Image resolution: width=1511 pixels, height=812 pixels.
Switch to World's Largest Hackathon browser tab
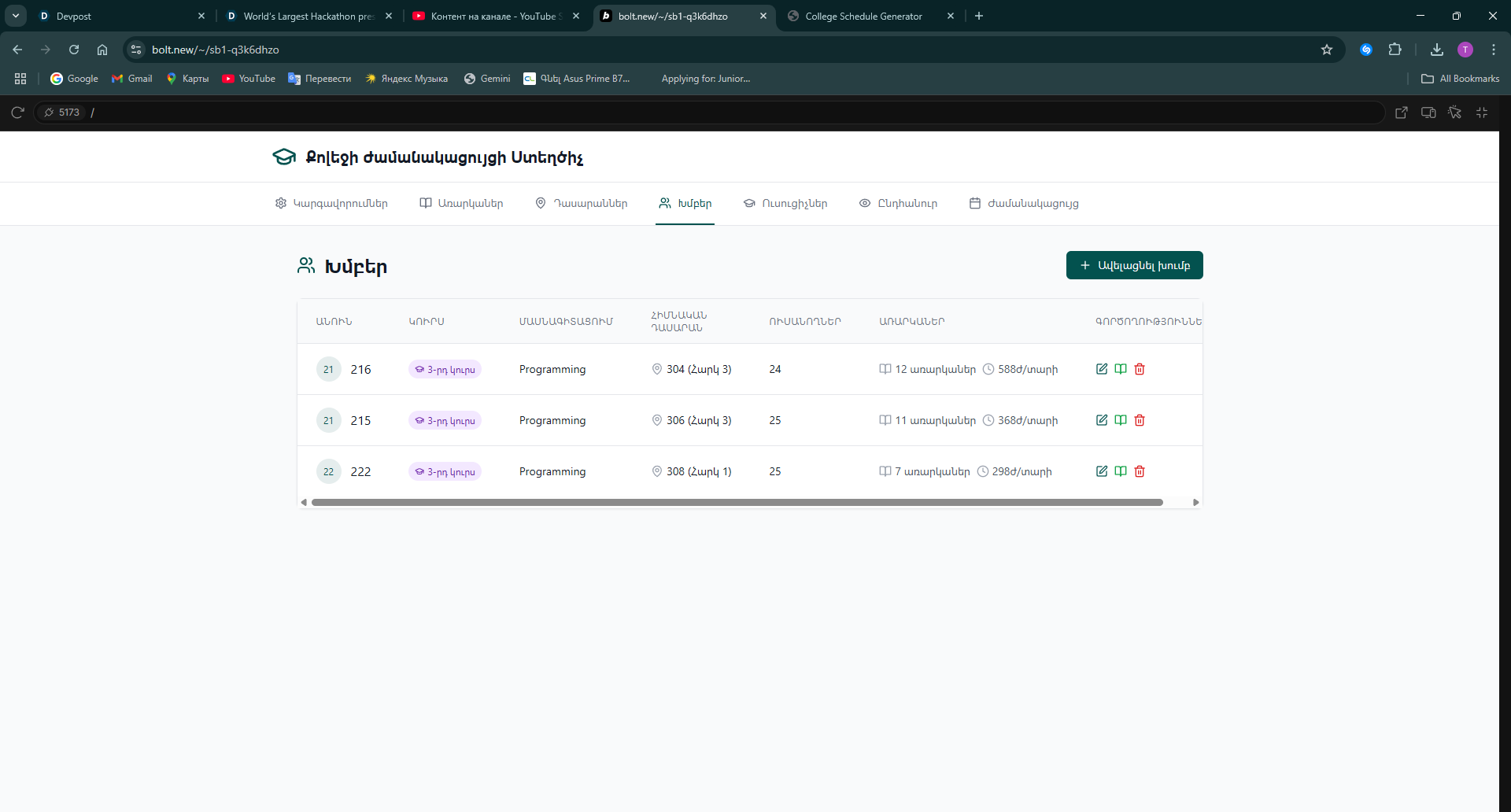[x=303, y=16]
